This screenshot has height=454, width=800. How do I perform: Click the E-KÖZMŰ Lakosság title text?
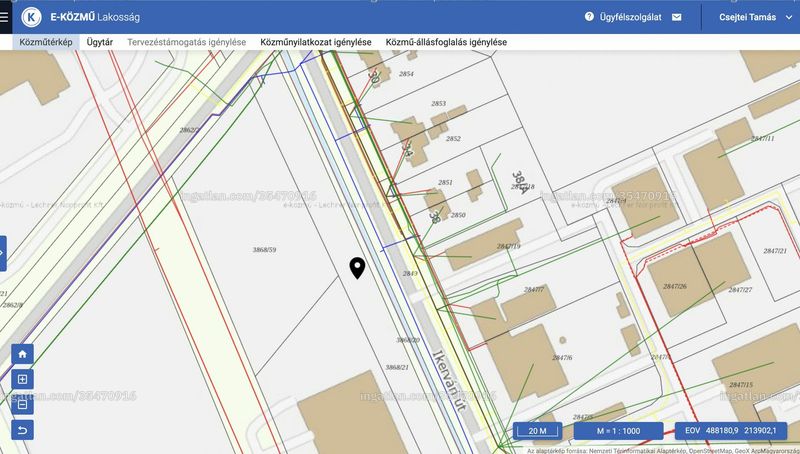pos(94,17)
